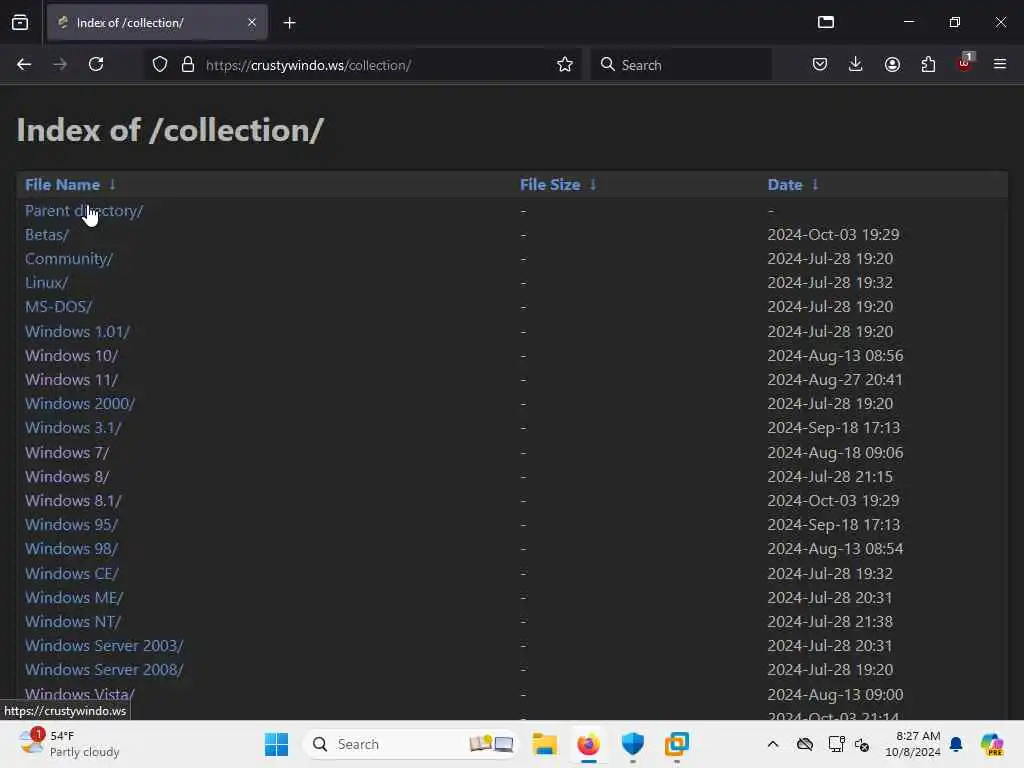This screenshot has width=1024, height=768.
Task: Open the Extensions puzzle icon
Action: point(928,65)
